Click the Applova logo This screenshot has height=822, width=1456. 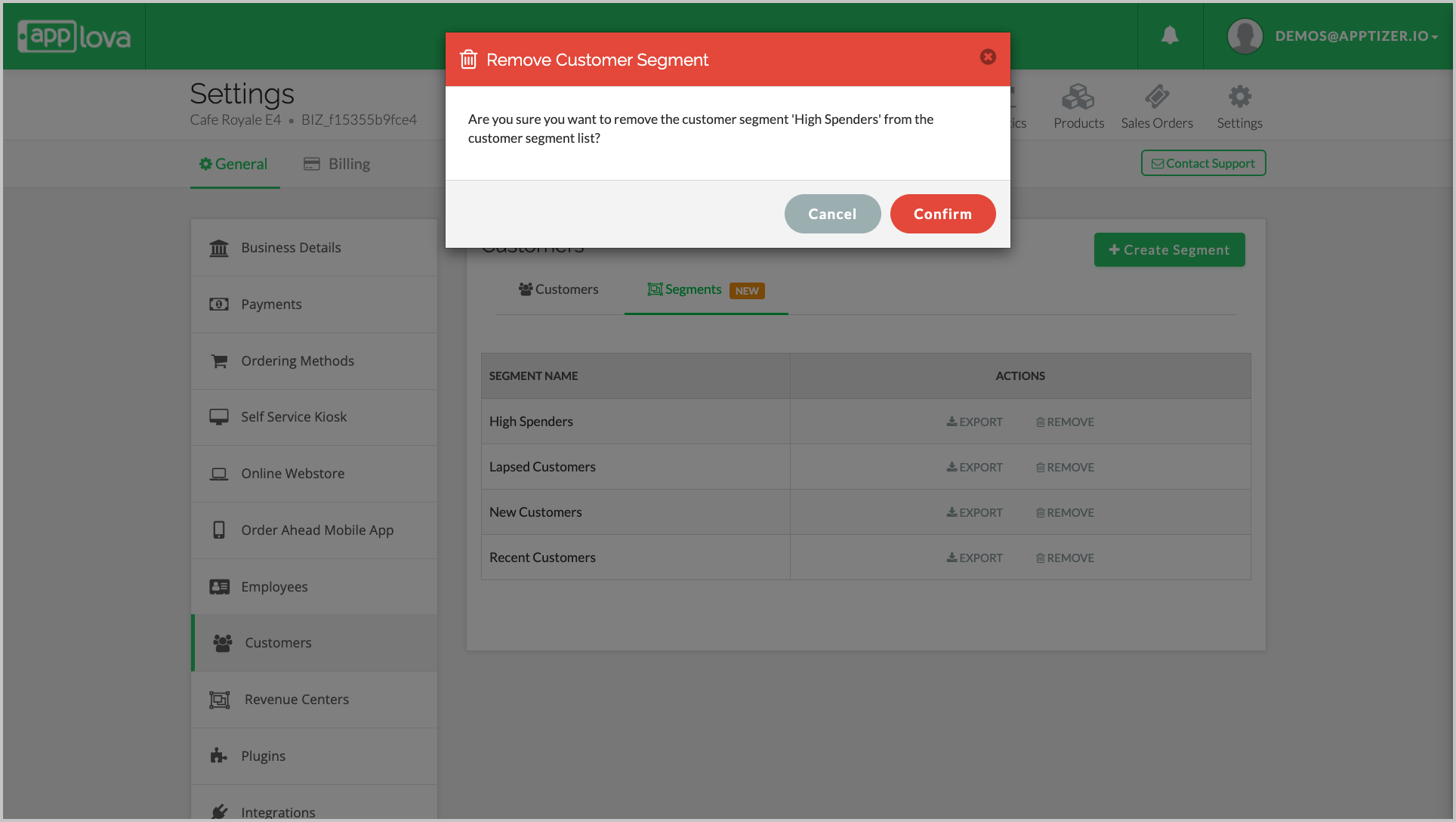pos(74,36)
